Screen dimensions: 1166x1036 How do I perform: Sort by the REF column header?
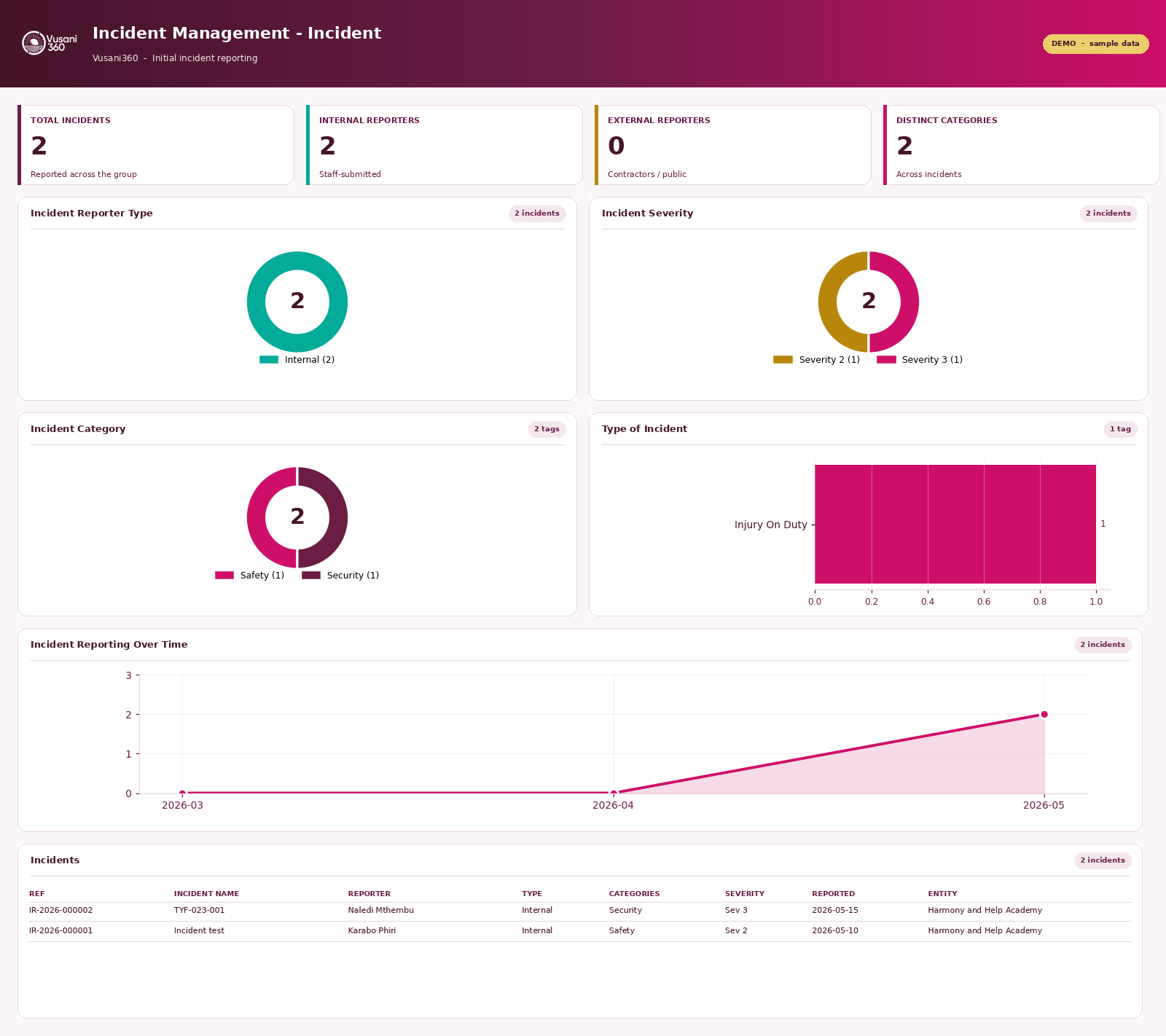pyautogui.click(x=37, y=893)
